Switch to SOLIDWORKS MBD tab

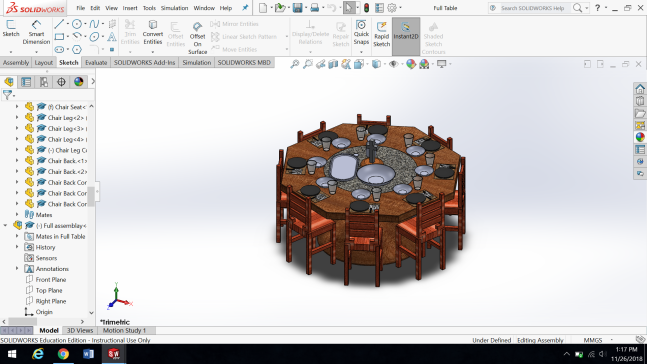[x=244, y=62]
